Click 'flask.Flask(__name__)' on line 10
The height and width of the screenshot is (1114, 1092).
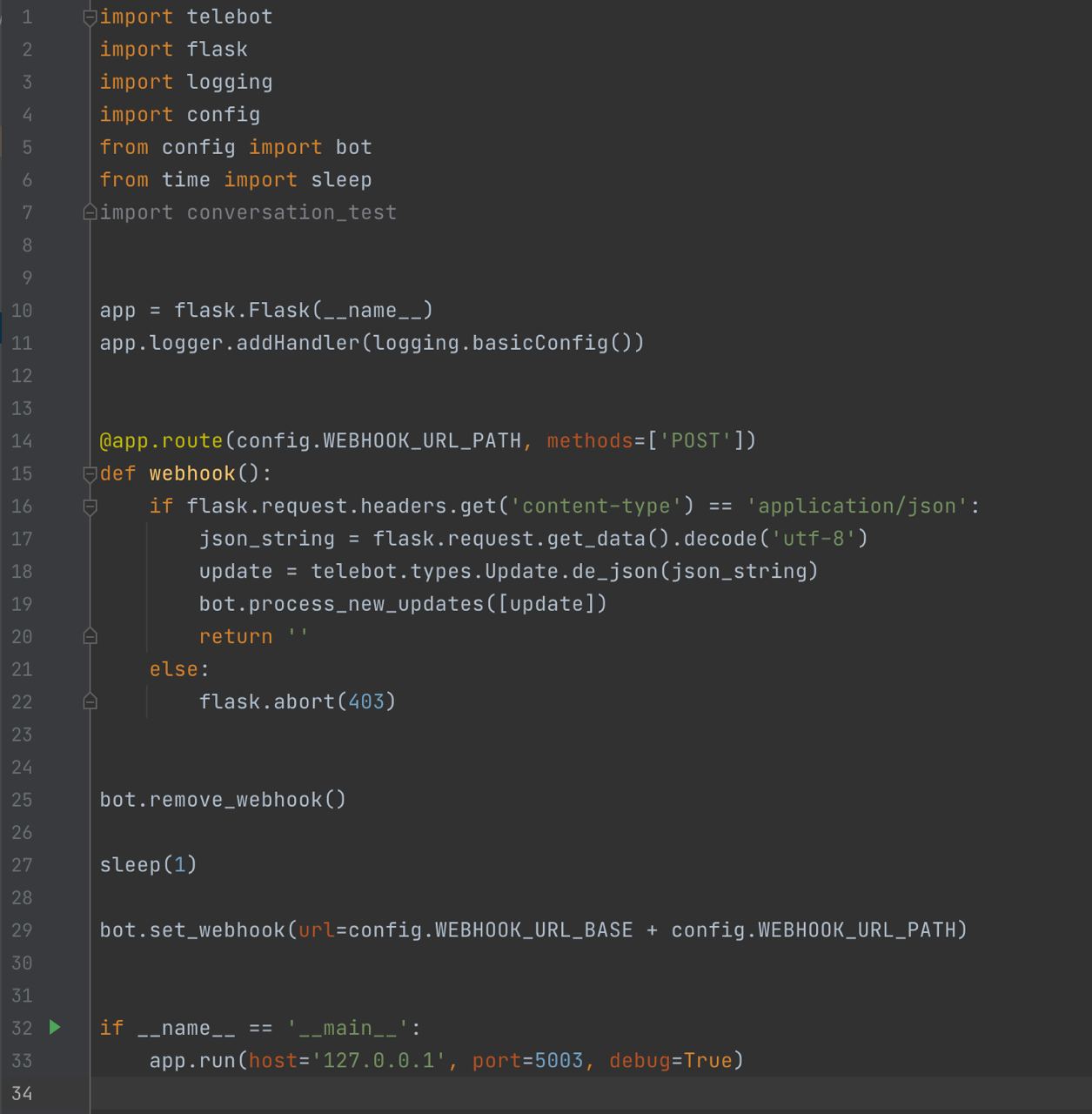(x=304, y=311)
